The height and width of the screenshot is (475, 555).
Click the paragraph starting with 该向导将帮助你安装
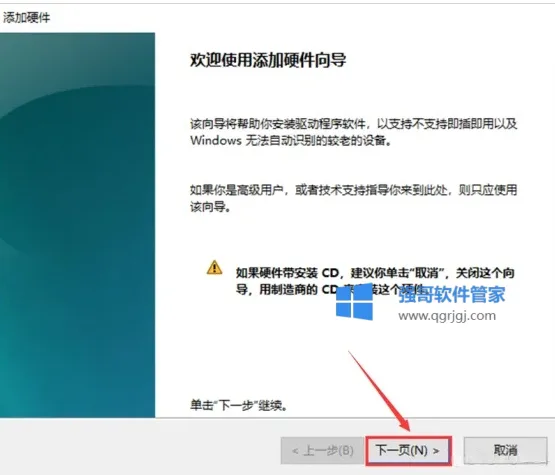tap(354, 132)
